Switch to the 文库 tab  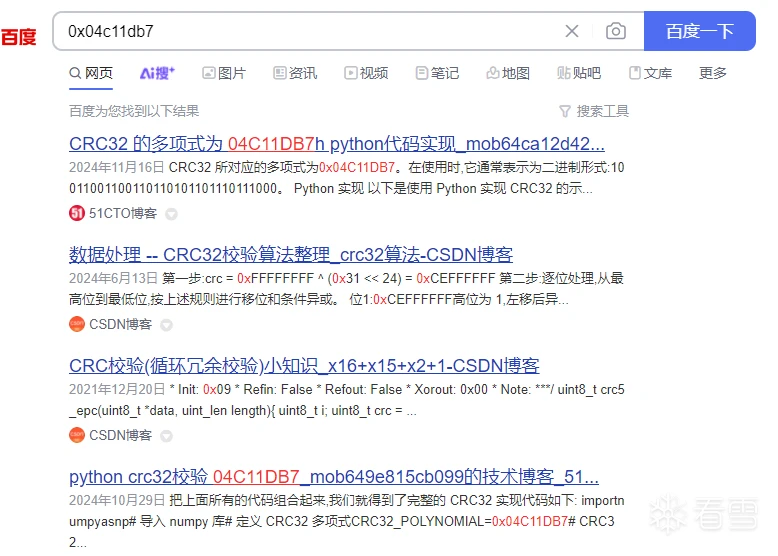click(650, 73)
